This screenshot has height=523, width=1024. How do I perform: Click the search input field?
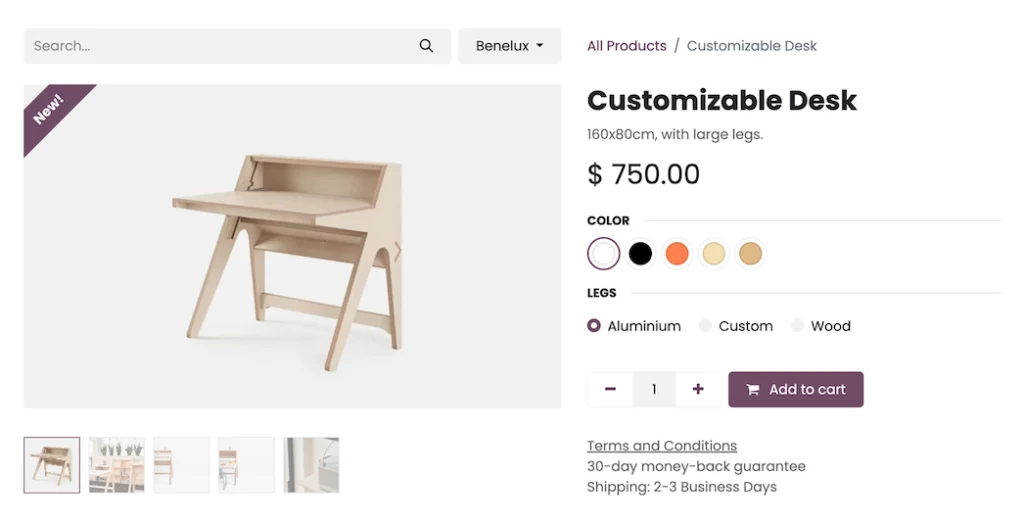[x=220, y=46]
